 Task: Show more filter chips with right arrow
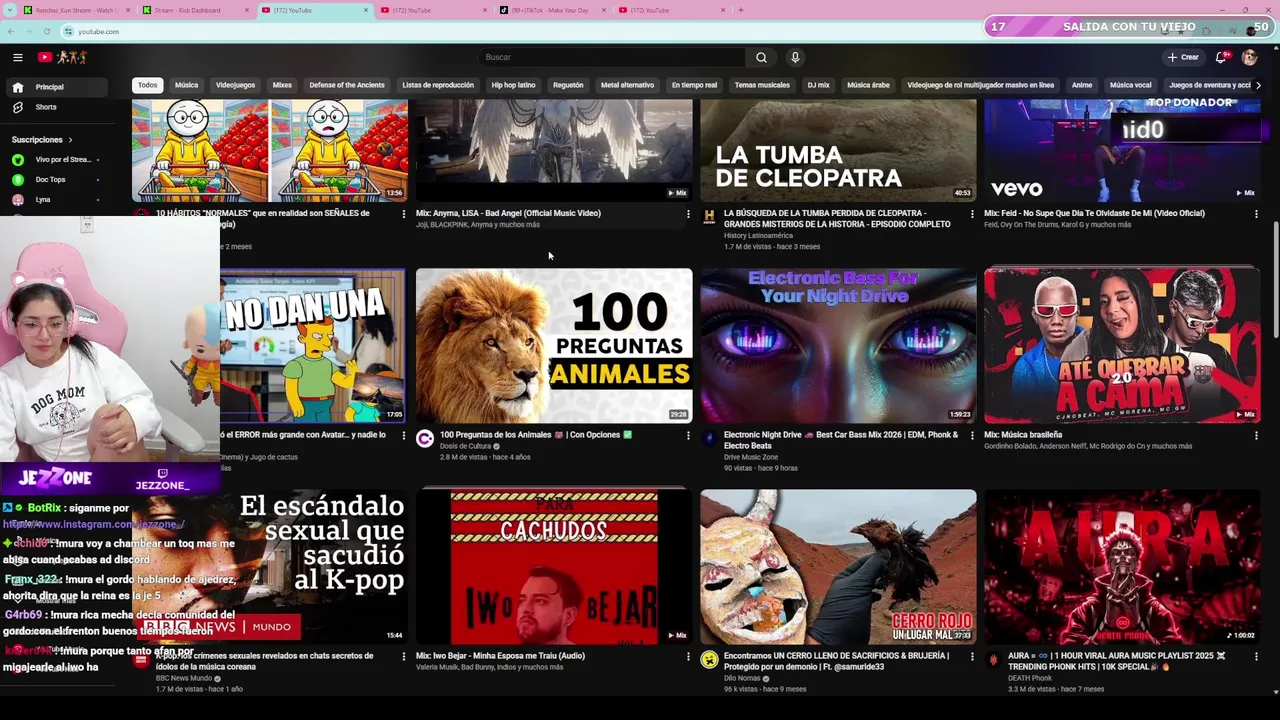coord(1258,85)
